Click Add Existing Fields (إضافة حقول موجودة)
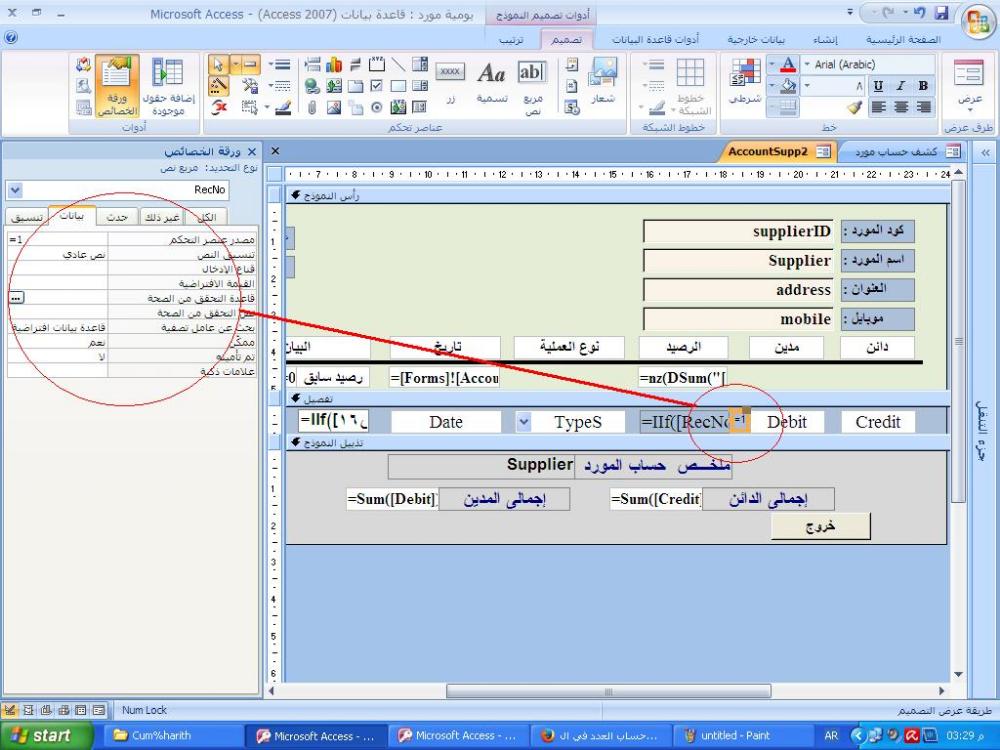This screenshot has width=1000, height=750. (x=168, y=87)
